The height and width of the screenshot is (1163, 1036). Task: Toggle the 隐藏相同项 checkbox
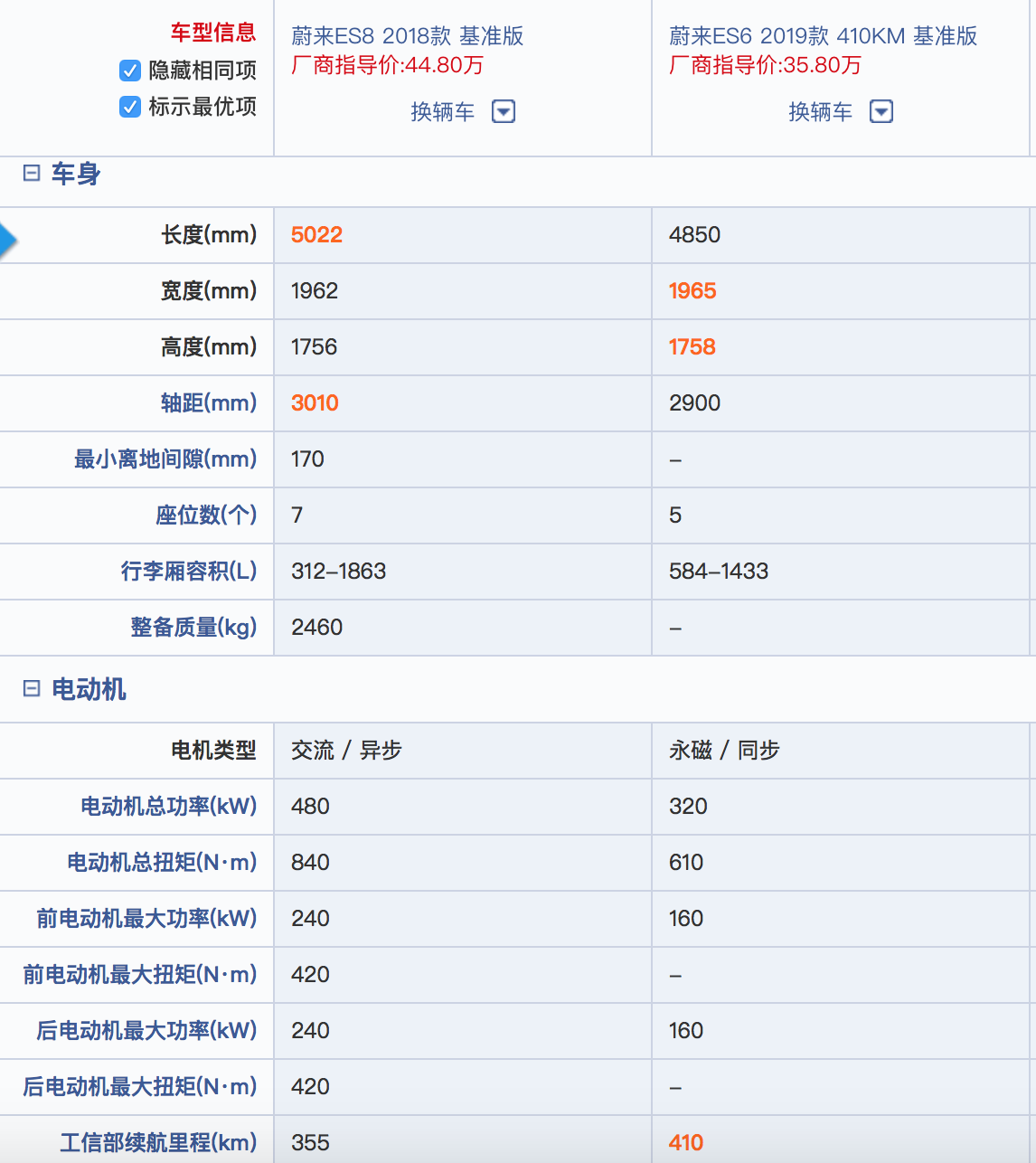[130, 71]
